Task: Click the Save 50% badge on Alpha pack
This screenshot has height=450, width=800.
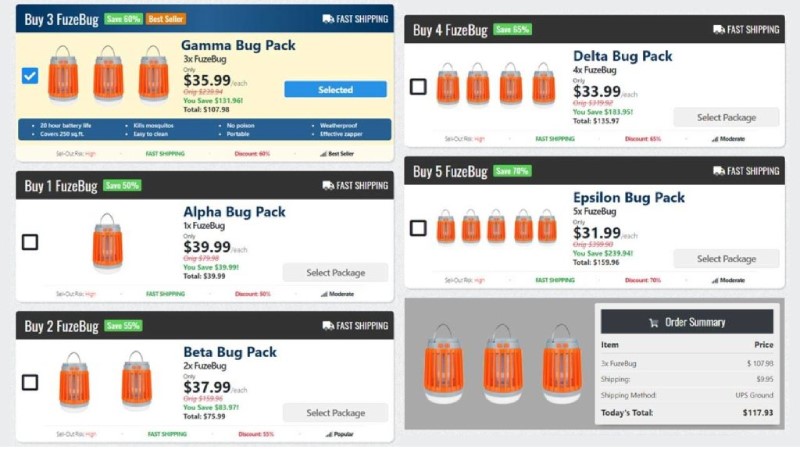Action: [x=122, y=185]
